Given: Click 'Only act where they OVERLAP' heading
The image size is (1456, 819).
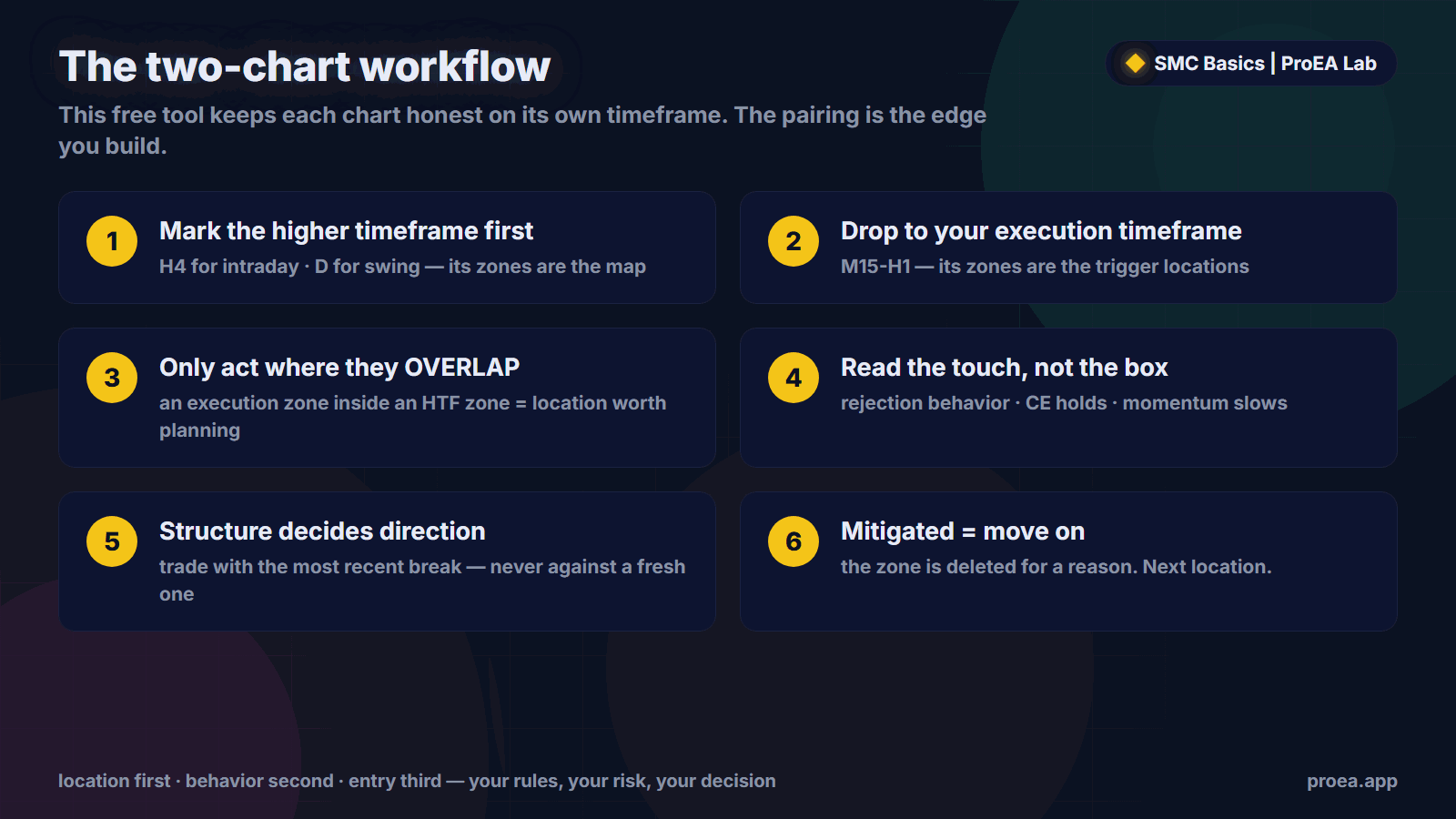Looking at the screenshot, I should (x=339, y=368).
